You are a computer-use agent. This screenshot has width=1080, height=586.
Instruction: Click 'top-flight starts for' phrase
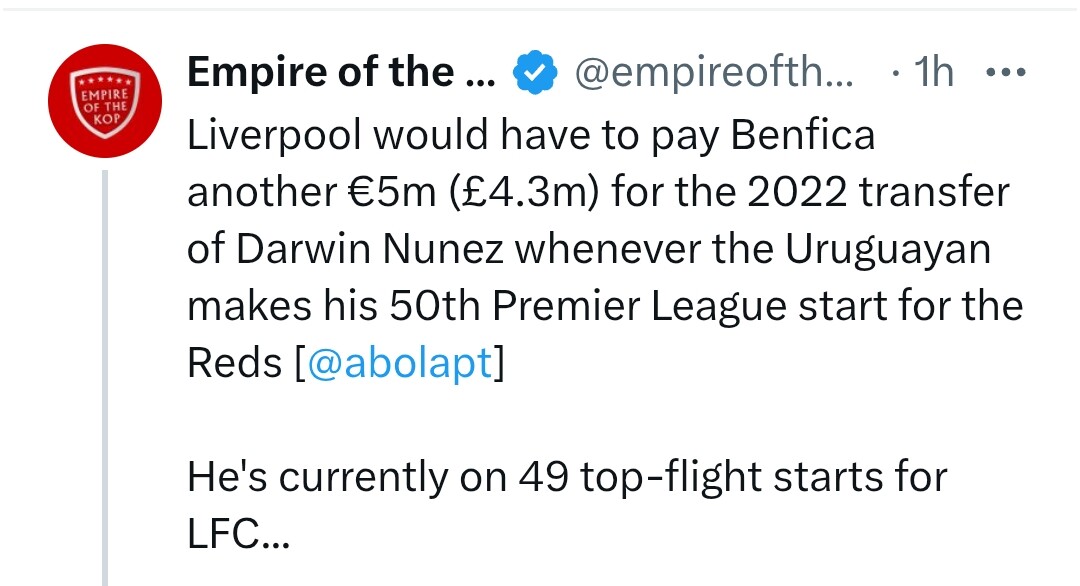coord(764,478)
